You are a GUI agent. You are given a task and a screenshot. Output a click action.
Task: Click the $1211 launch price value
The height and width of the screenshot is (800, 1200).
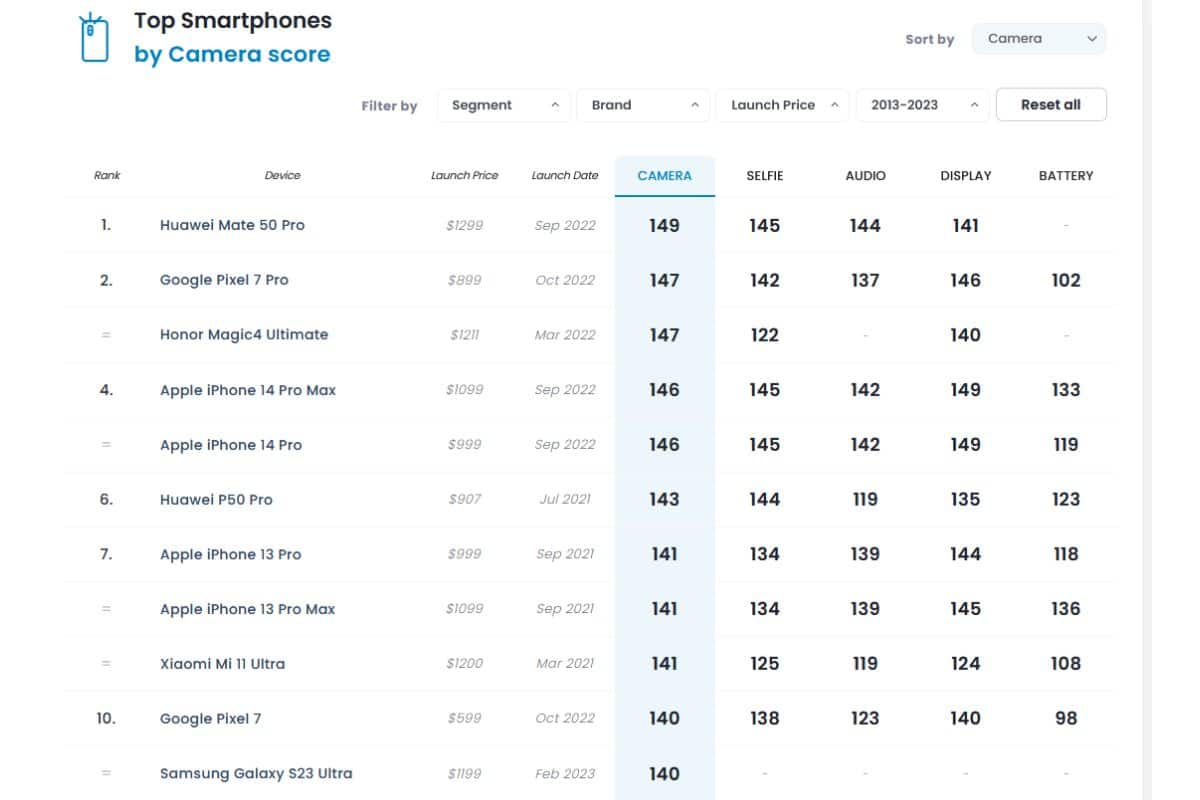(x=465, y=336)
